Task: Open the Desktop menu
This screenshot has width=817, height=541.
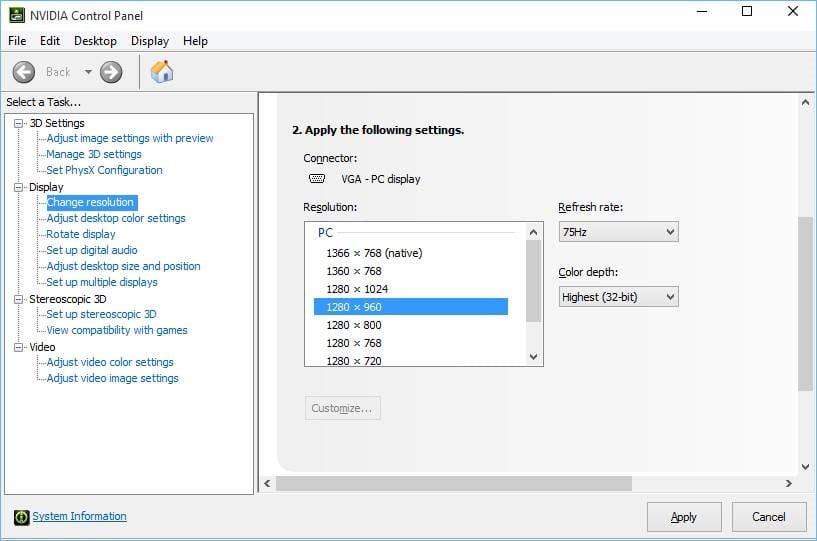Action: pos(95,41)
